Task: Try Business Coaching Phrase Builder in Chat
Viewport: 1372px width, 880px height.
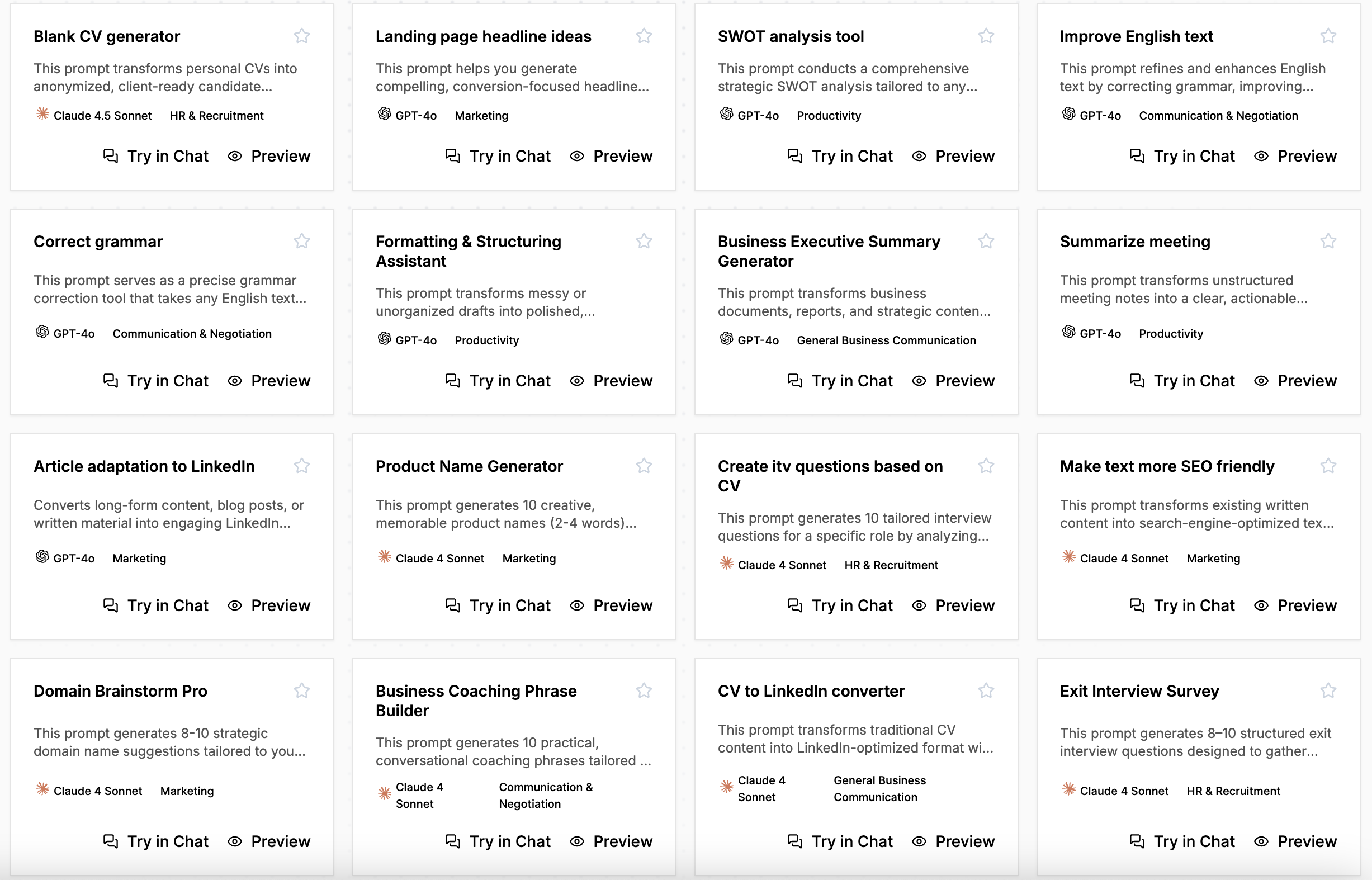Action: (x=498, y=841)
